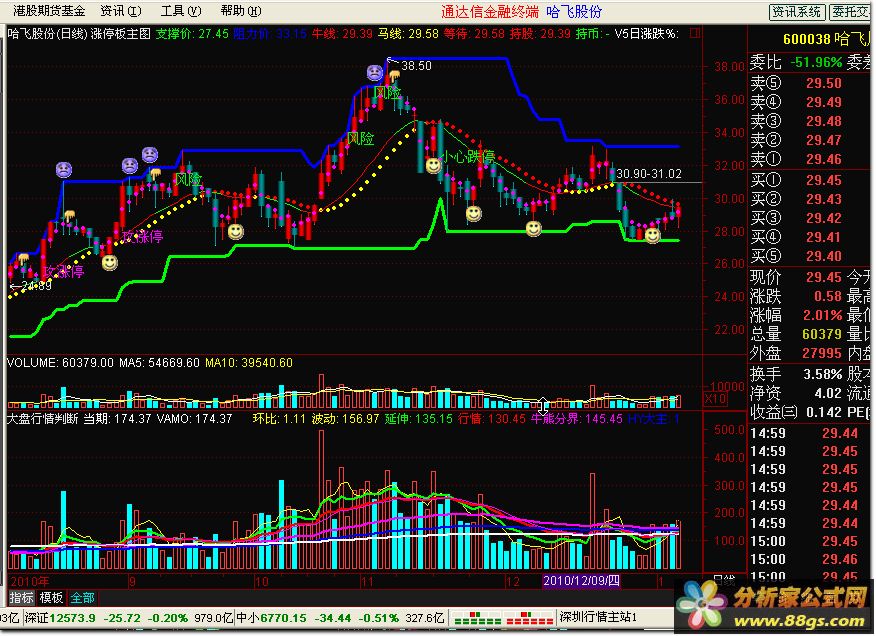The image size is (876, 636).
Task: Click the 涨幅 2.01% row
Action: (x=796, y=315)
